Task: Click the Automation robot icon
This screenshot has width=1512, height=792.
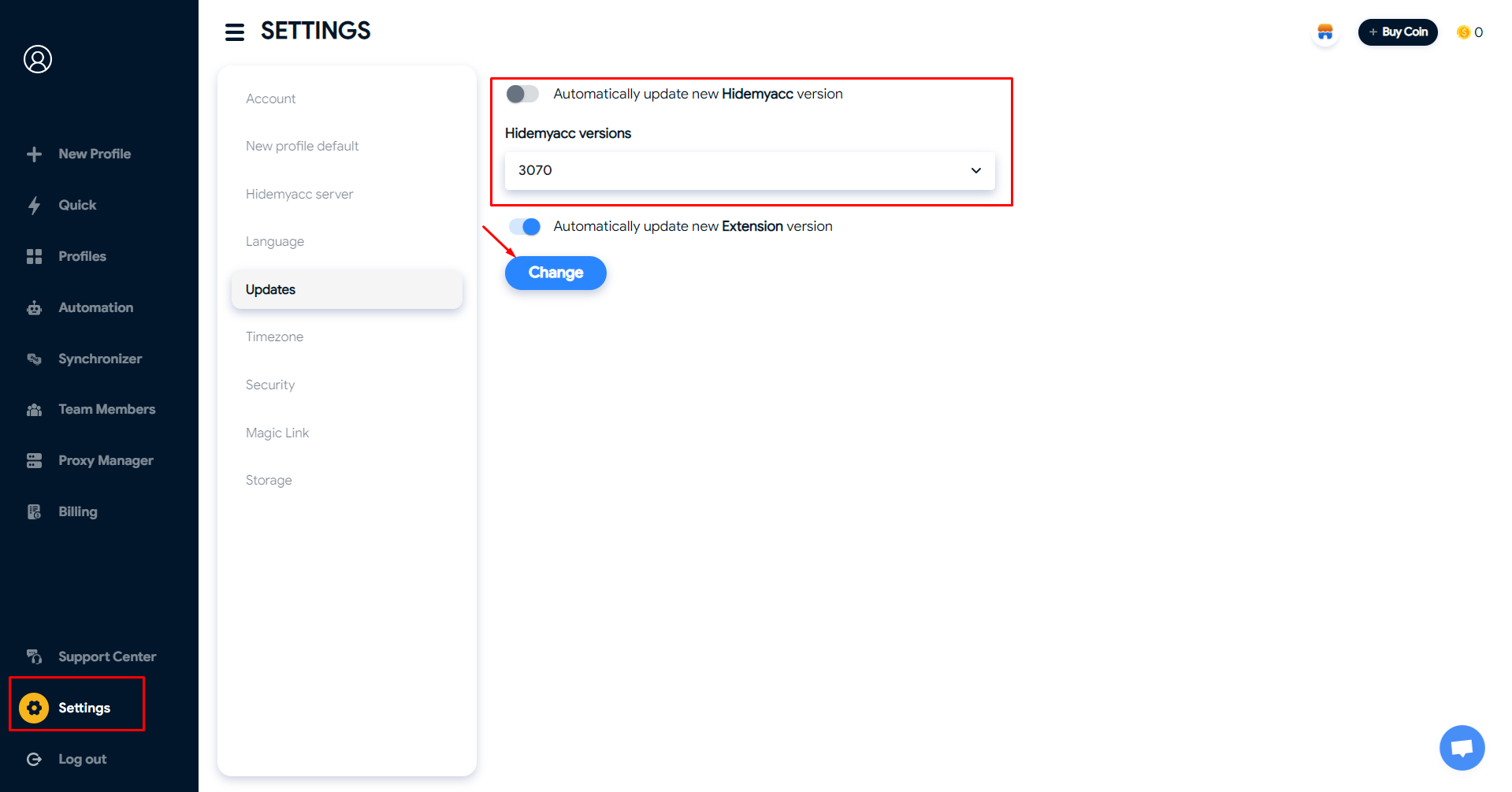Action: pyautogui.click(x=34, y=308)
